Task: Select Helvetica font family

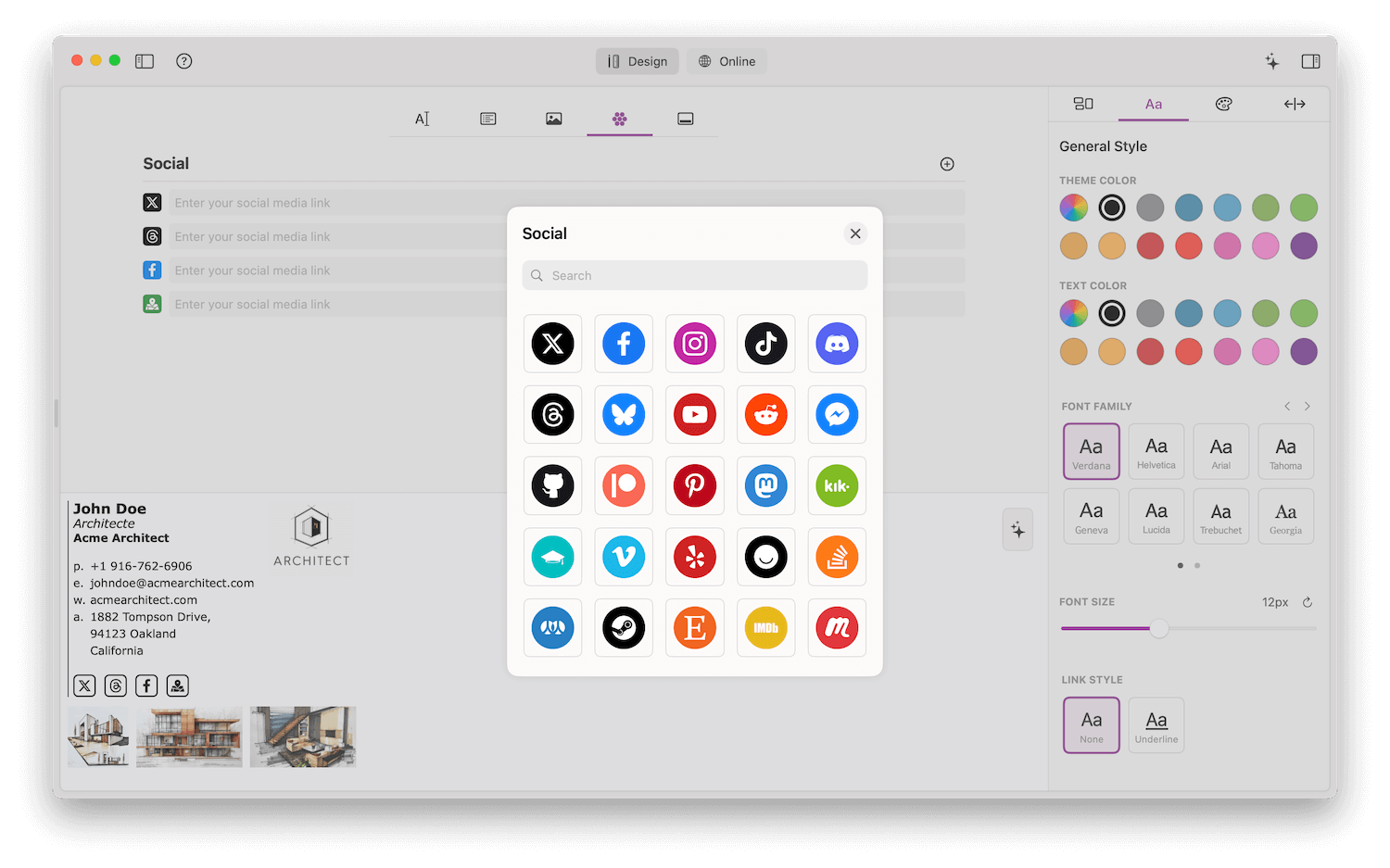Action: 1156,451
